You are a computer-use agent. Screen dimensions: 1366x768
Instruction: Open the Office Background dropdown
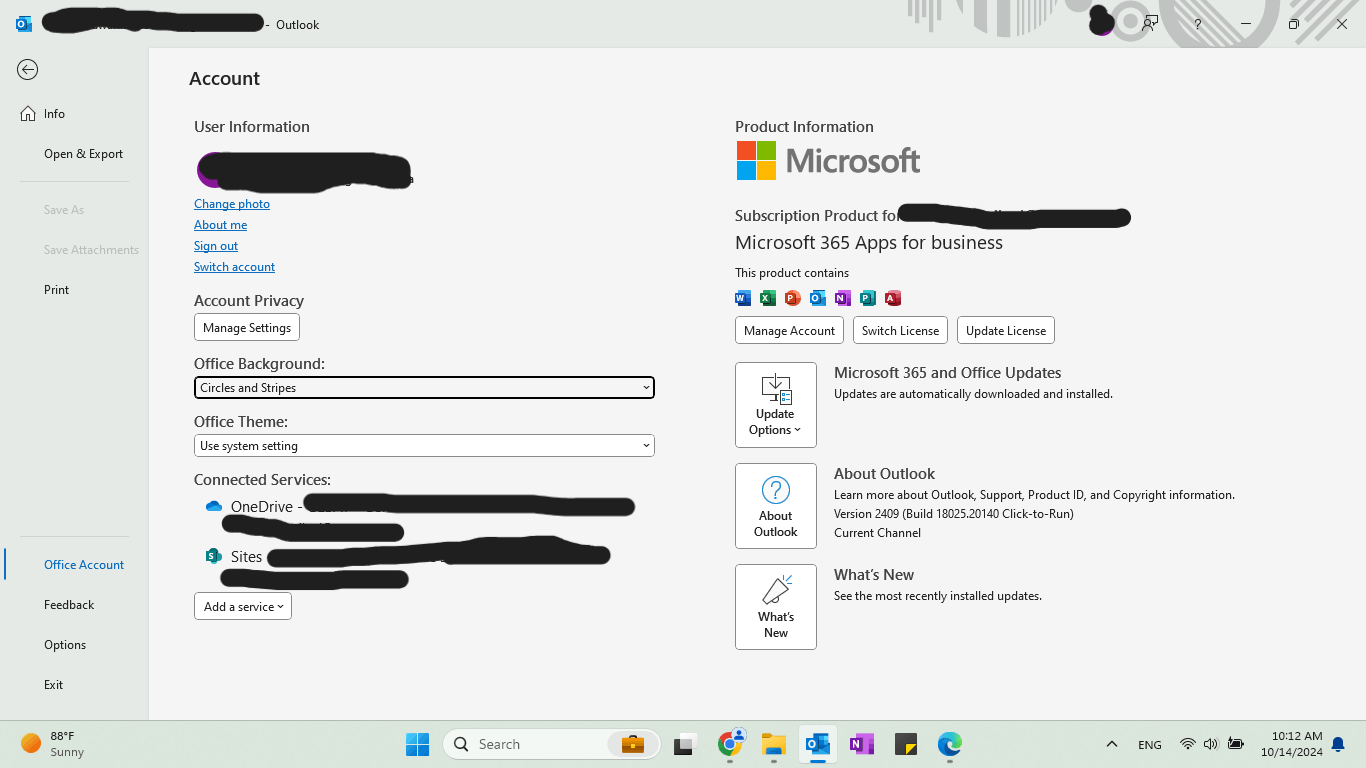(x=424, y=387)
